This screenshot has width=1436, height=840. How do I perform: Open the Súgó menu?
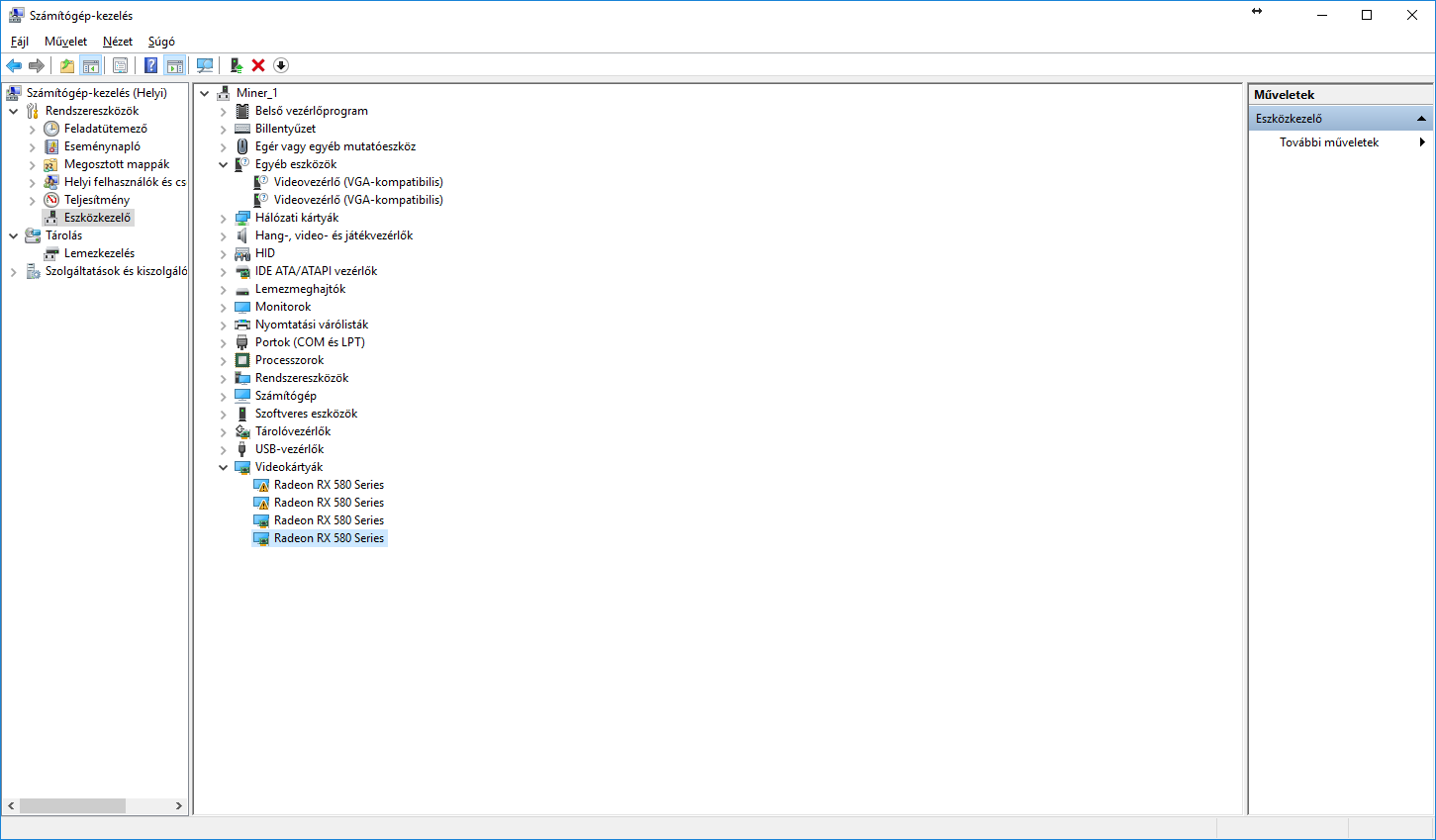point(161,42)
